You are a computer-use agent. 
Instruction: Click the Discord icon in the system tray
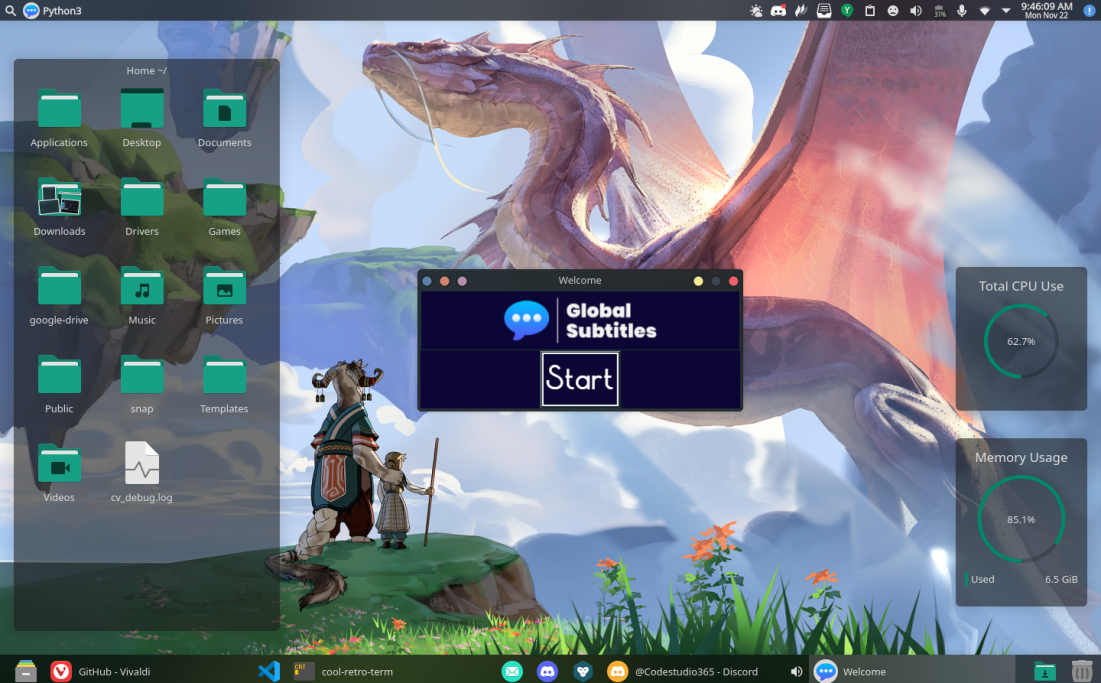click(x=778, y=11)
